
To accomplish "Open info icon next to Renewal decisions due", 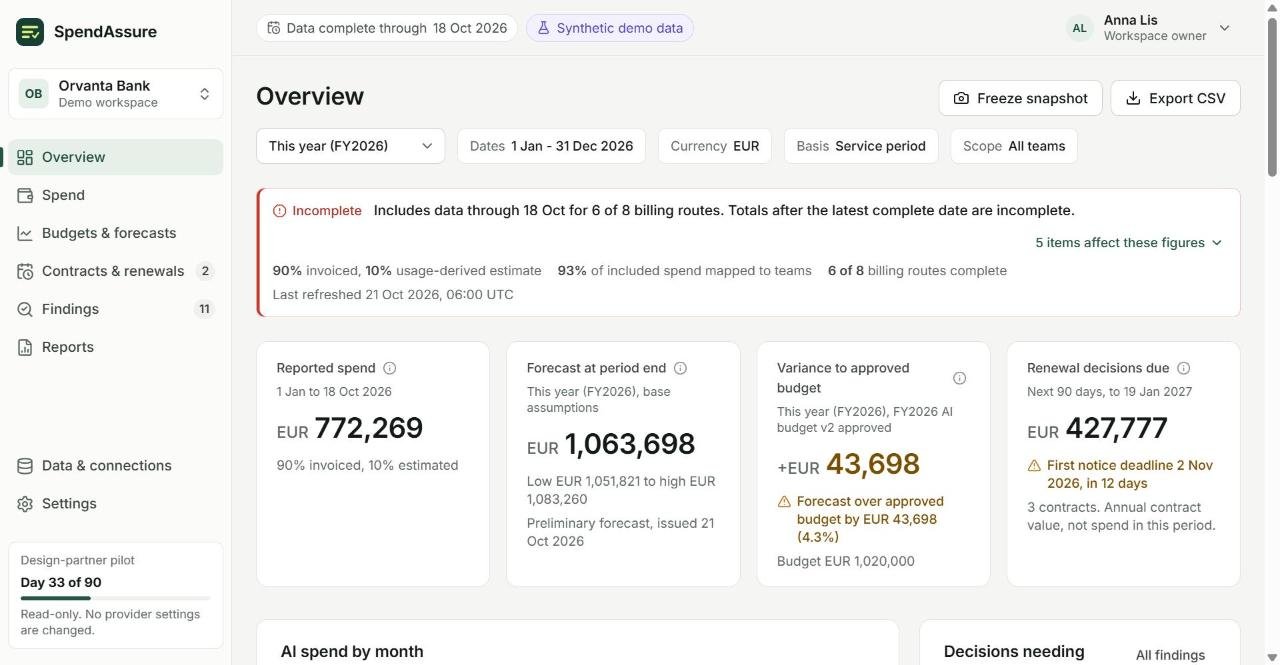I will pyautogui.click(x=1184, y=368).
